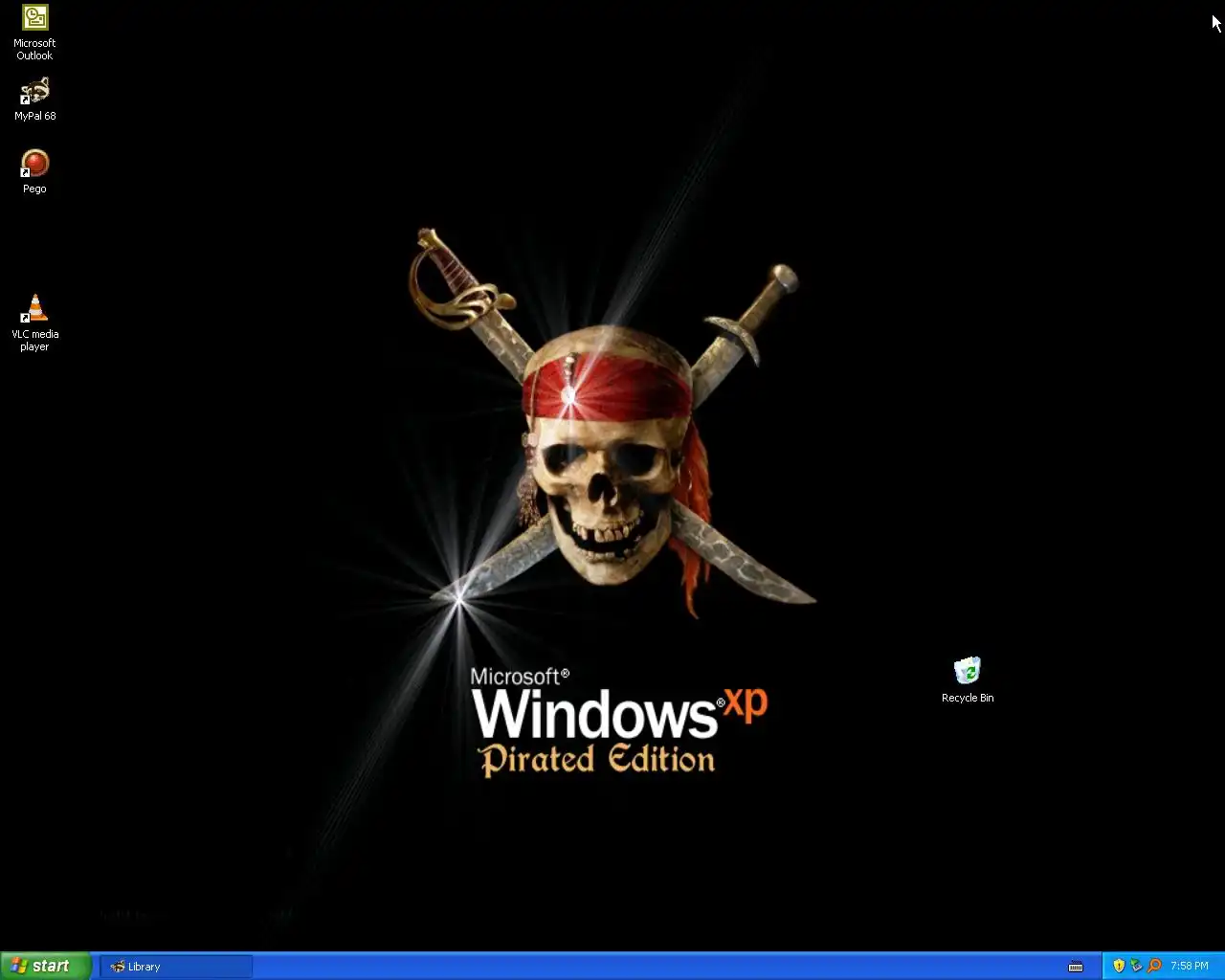Select the Microsoft Outlook desktop icon

[34, 33]
